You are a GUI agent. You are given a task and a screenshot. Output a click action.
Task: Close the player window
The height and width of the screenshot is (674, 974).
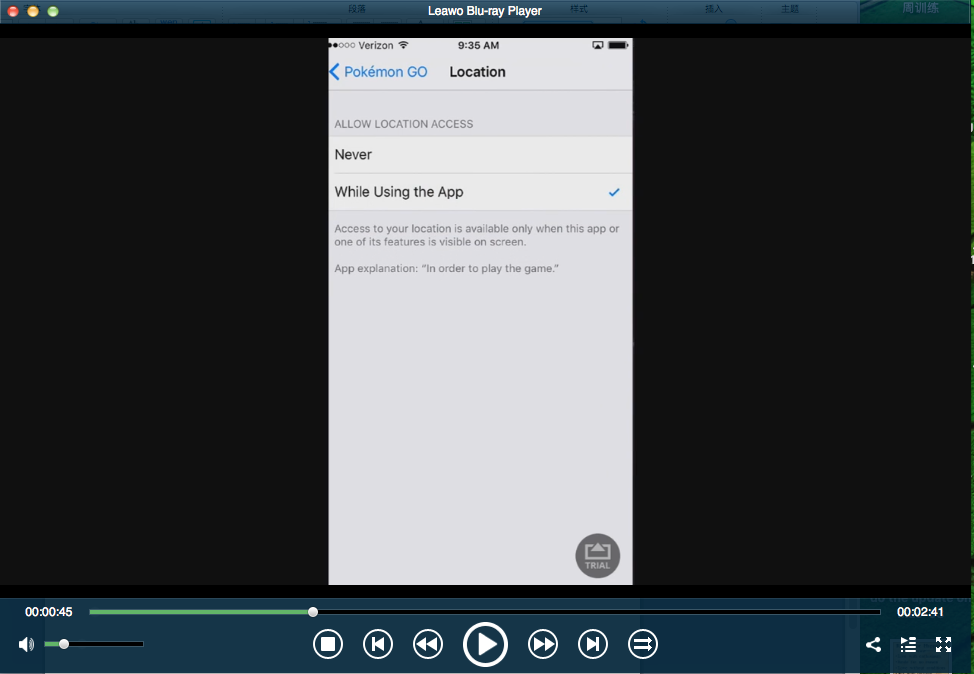[x=12, y=11]
